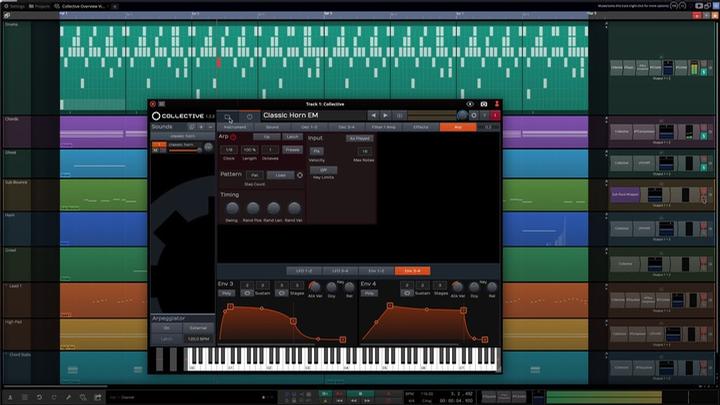Open the Pattern Step Count dropdown
720x405 pixels.
pos(254,175)
